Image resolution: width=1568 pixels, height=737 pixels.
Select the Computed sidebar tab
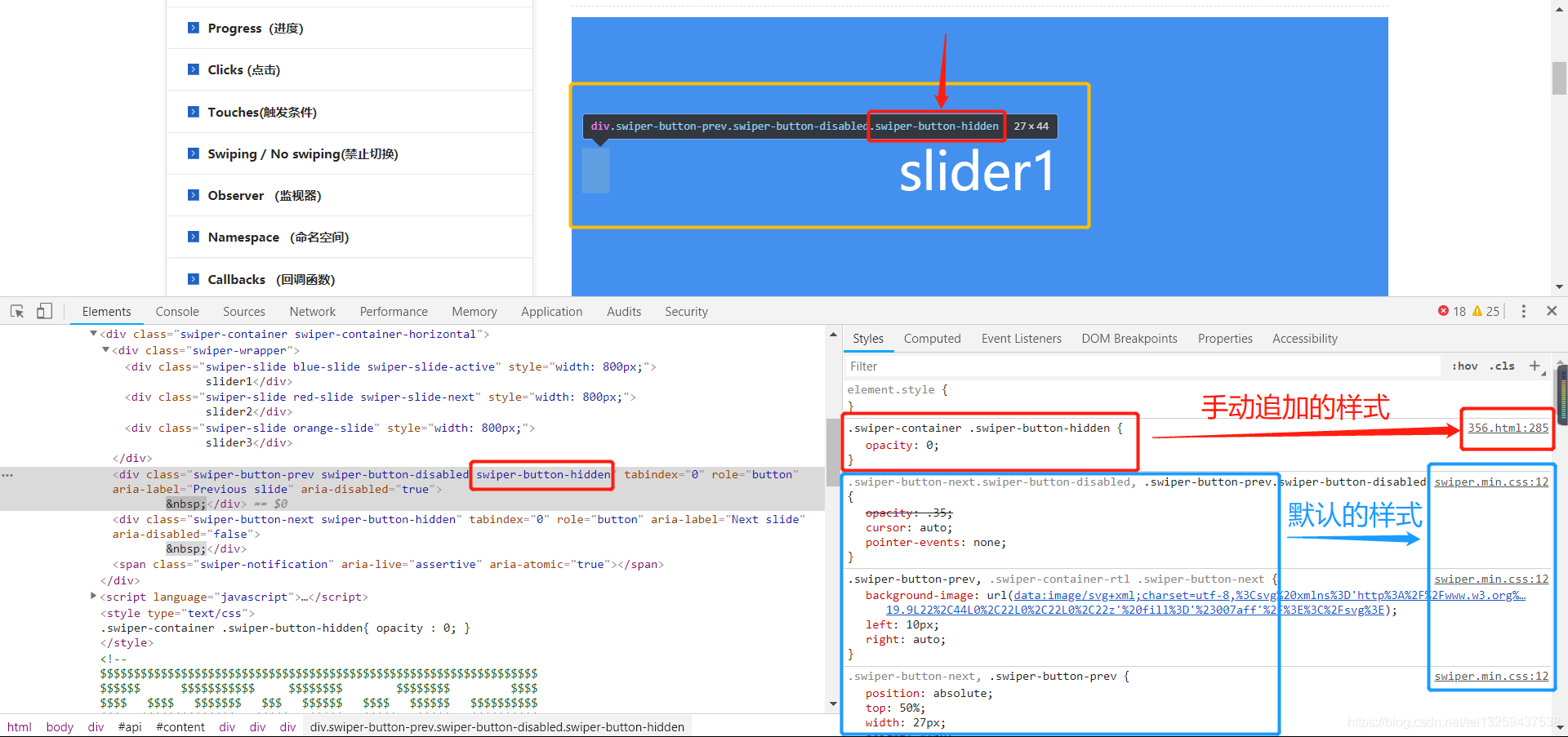(933, 339)
